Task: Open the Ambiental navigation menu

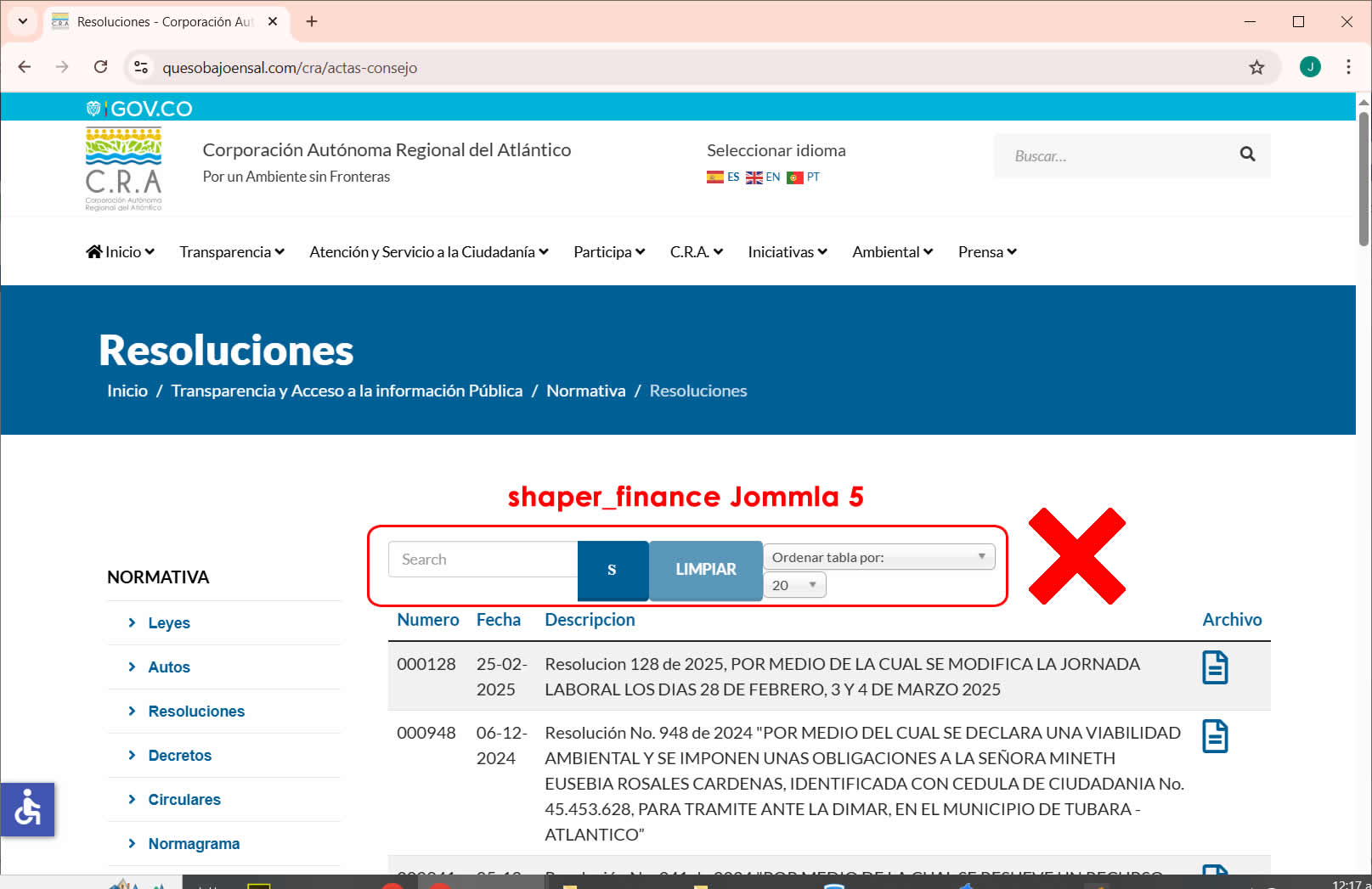Action: coord(892,252)
